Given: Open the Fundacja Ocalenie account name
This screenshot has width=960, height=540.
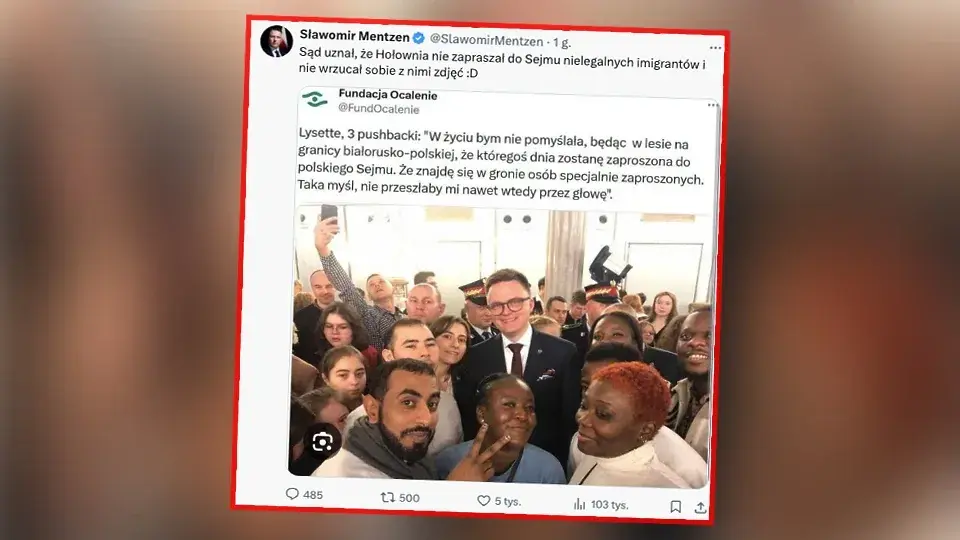Looking at the screenshot, I should (388, 95).
